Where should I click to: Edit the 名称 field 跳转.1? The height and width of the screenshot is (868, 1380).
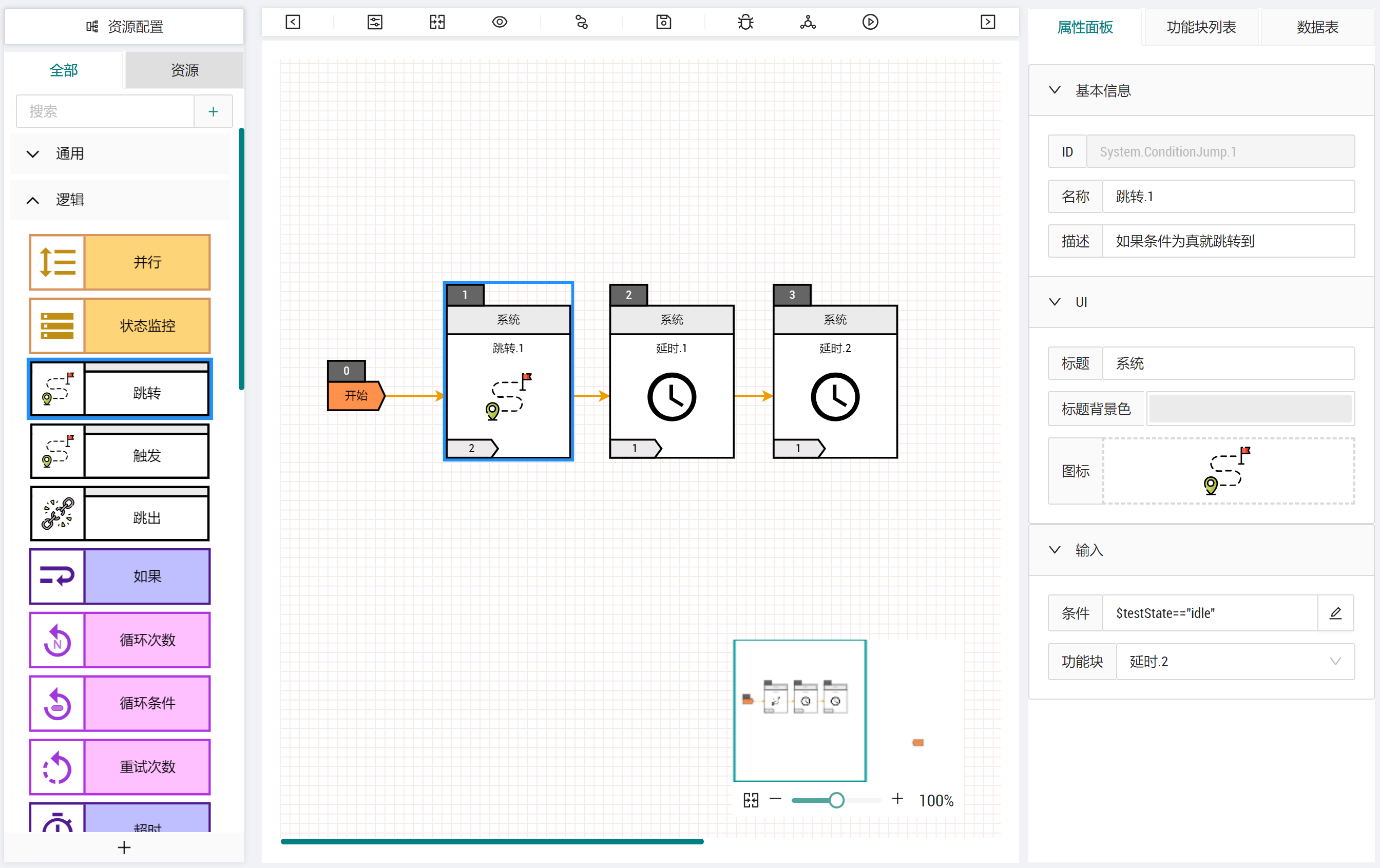click(1229, 197)
